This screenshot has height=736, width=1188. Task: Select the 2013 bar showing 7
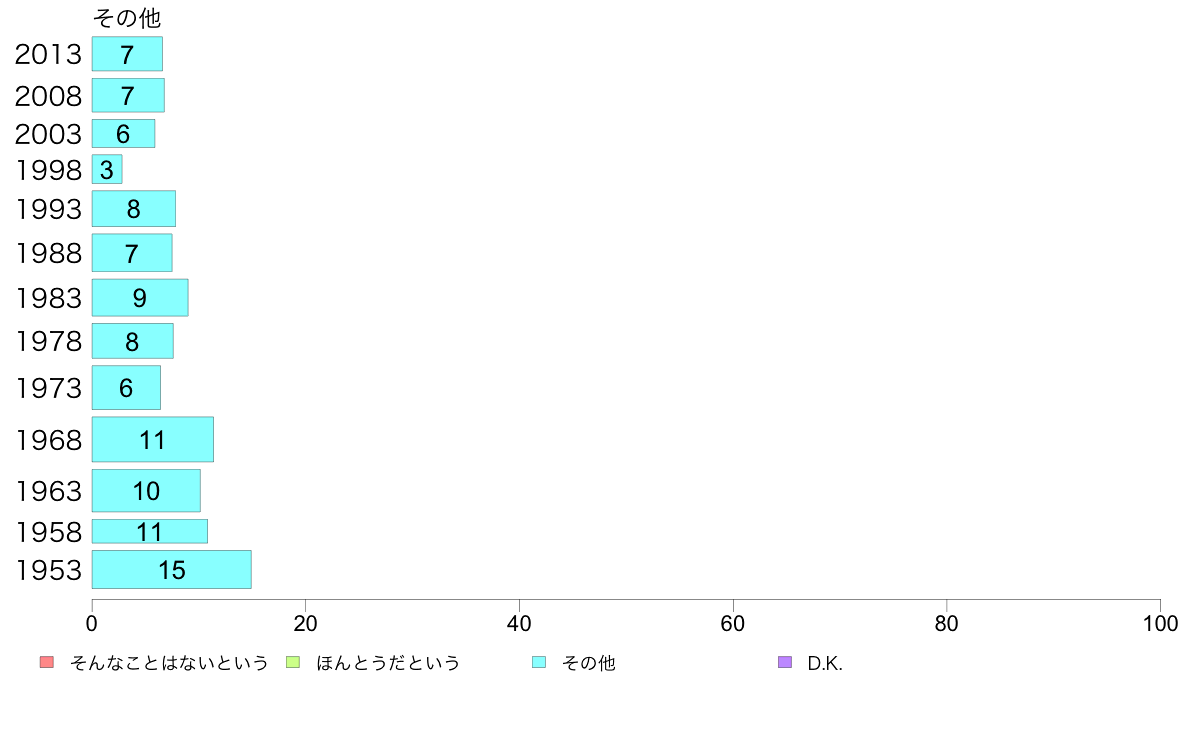coord(127,54)
